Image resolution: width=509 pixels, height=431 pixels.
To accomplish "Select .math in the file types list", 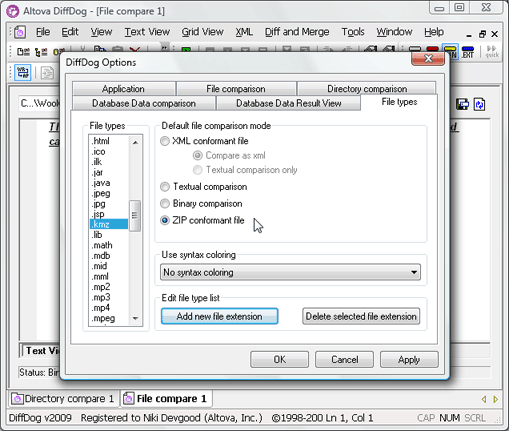I will coord(109,245).
